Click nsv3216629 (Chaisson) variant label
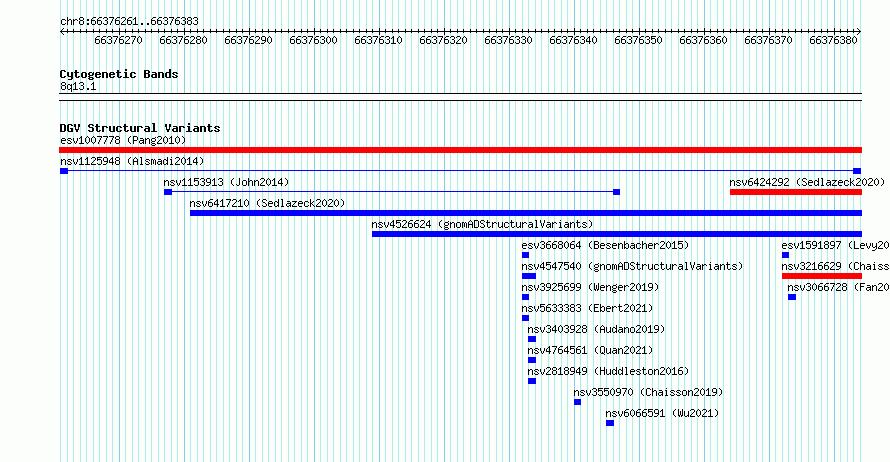The height and width of the screenshot is (462, 890). click(x=836, y=266)
